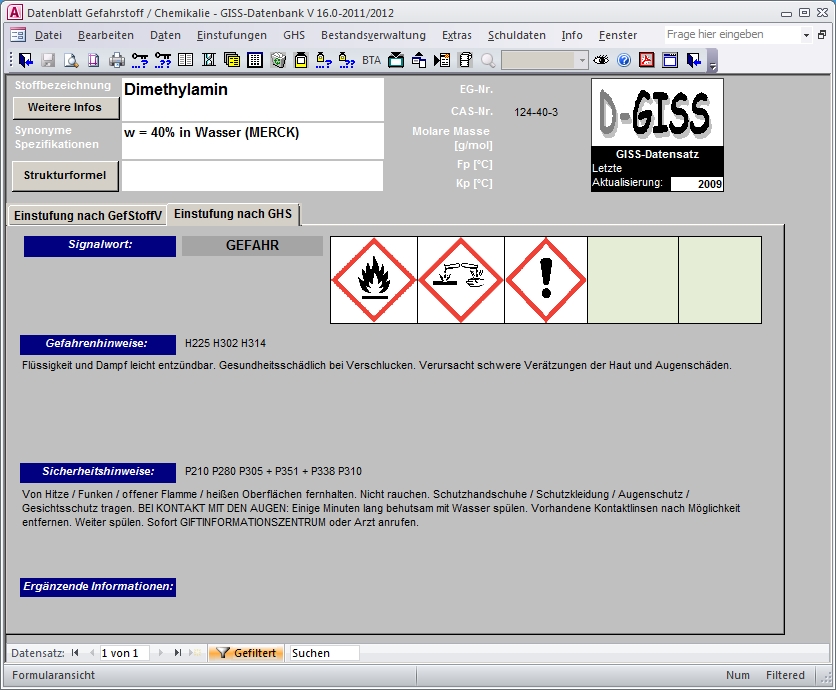Open print preview with the magnifier page icon

[72, 60]
